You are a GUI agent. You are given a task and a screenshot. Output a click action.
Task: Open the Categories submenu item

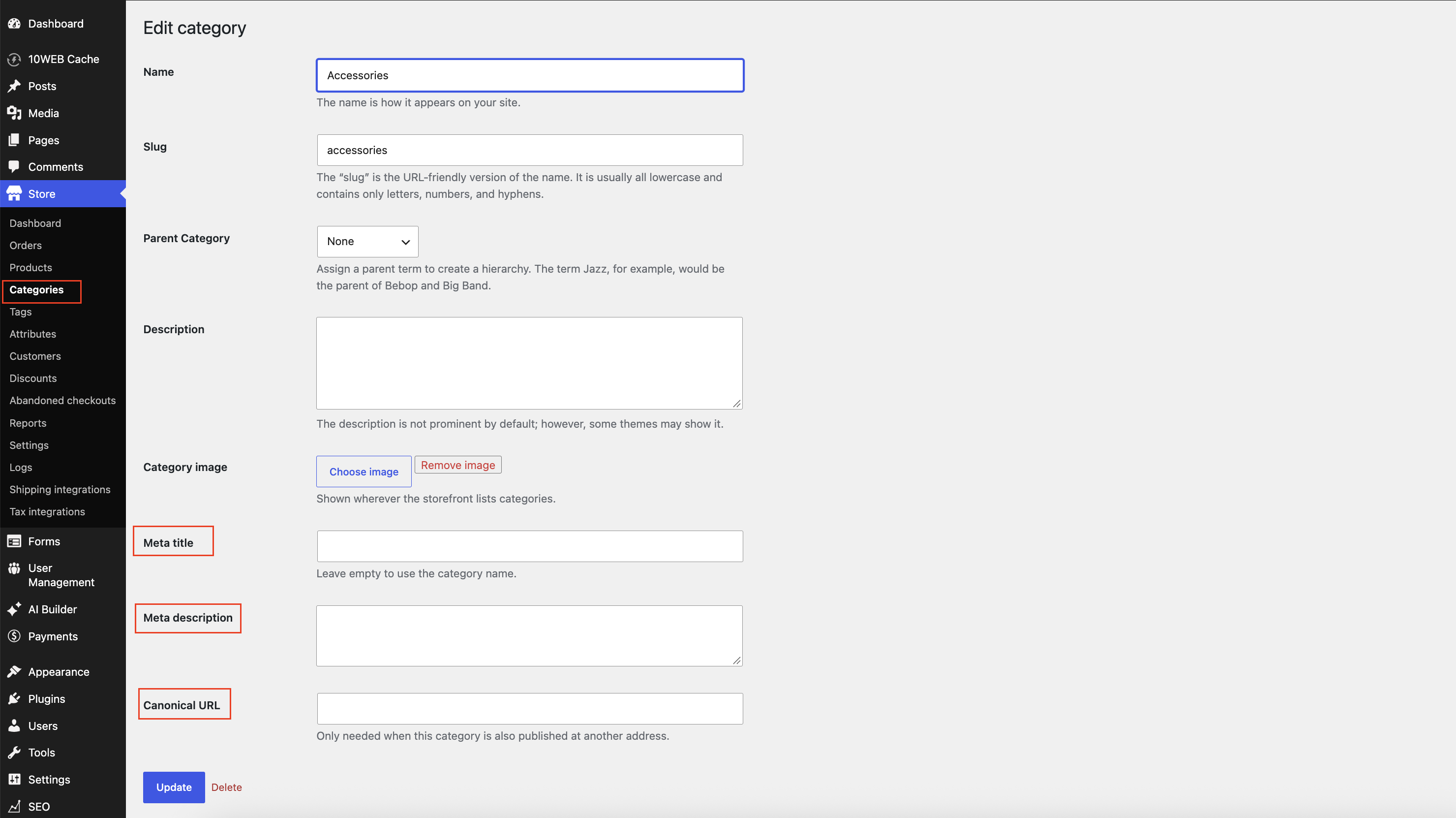[x=36, y=289]
